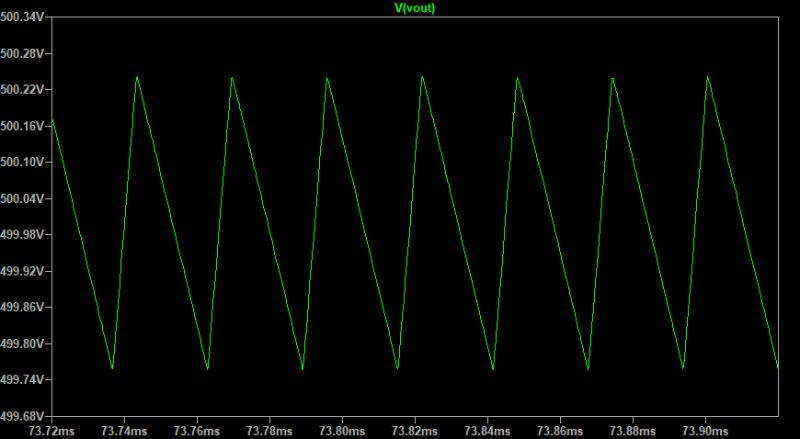Select the 73.86ms time label
This screenshot has width=800, height=439.
560,431
